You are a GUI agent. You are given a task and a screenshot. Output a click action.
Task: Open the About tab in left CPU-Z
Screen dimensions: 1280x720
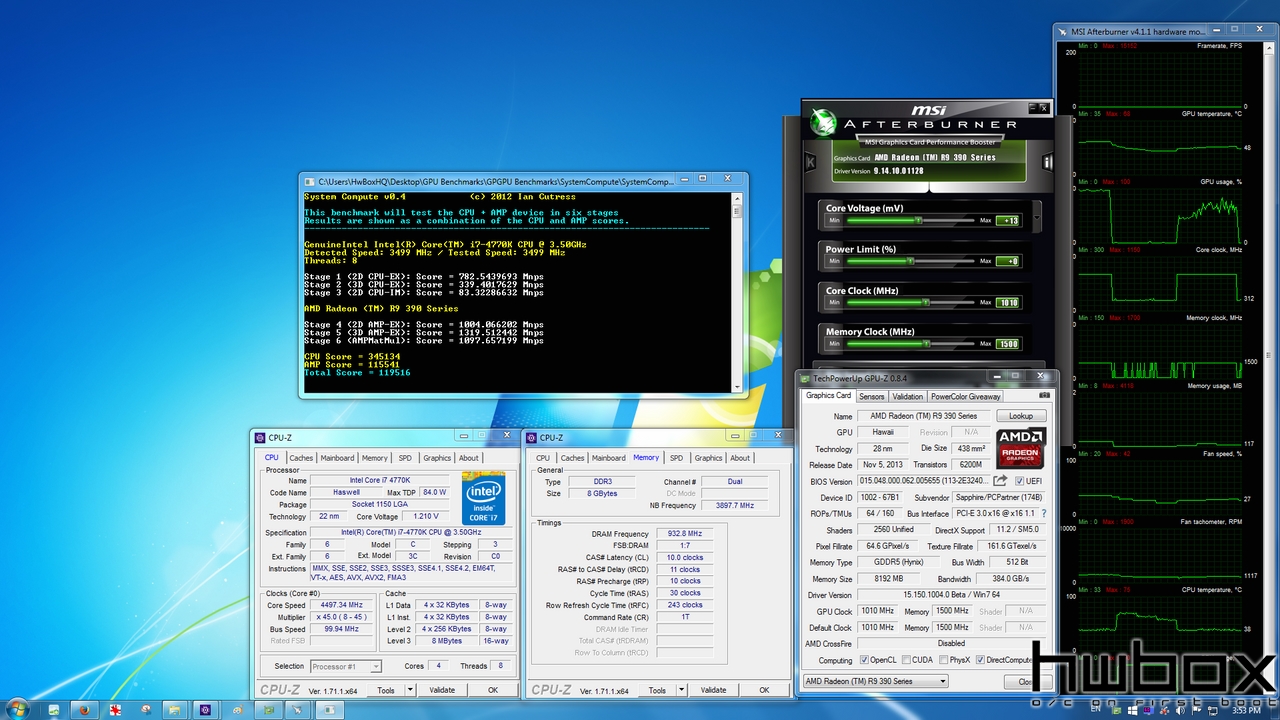(x=468, y=458)
